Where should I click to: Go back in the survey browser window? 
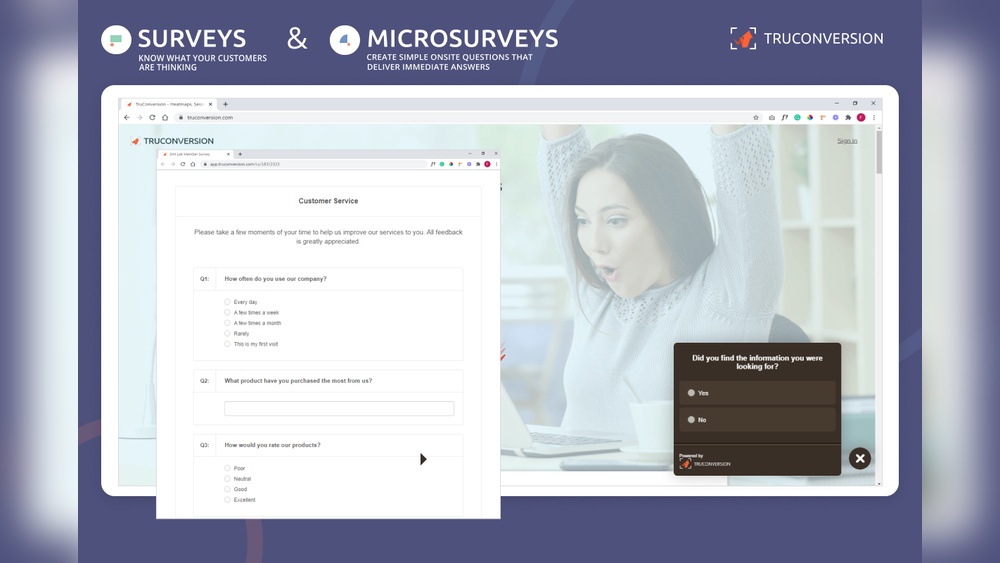pyautogui.click(x=163, y=165)
